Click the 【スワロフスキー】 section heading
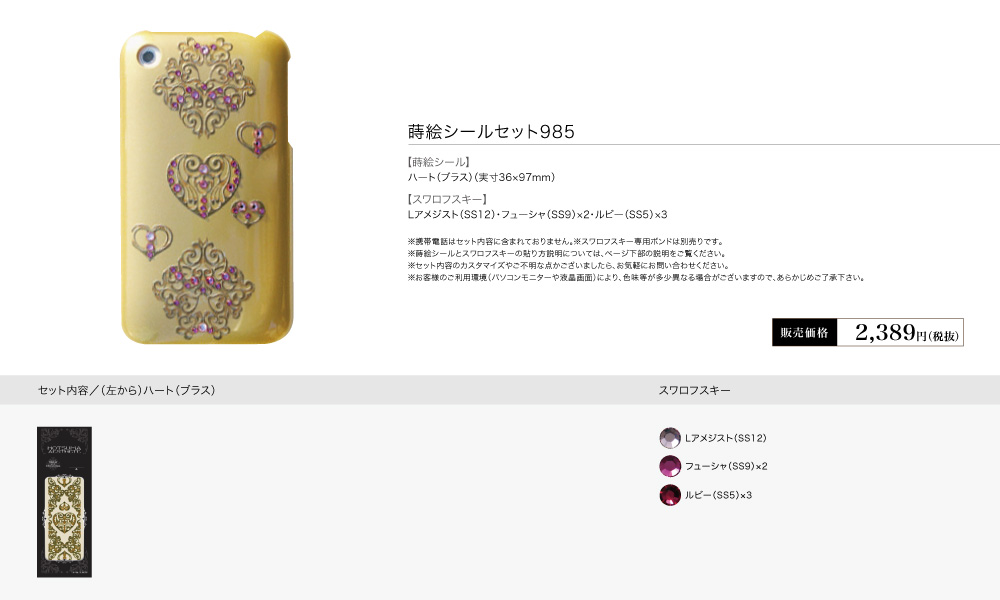The width and height of the screenshot is (1000, 600). [x=448, y=199]
